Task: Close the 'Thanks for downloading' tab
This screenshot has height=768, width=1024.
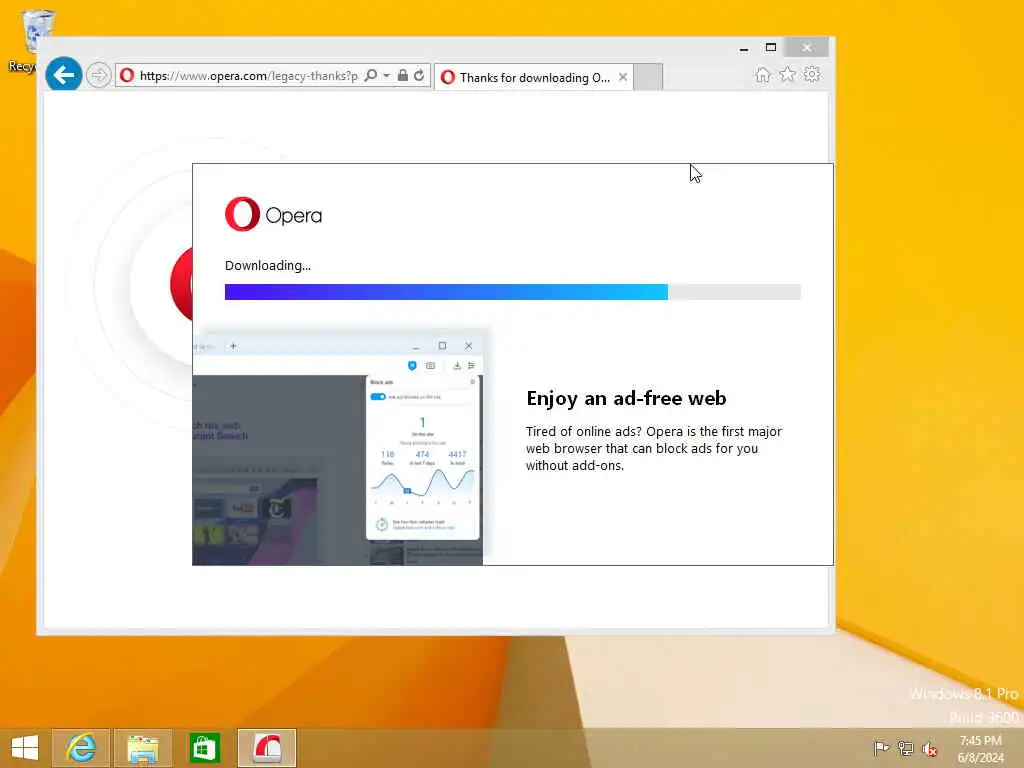Action: pos(623,77)
